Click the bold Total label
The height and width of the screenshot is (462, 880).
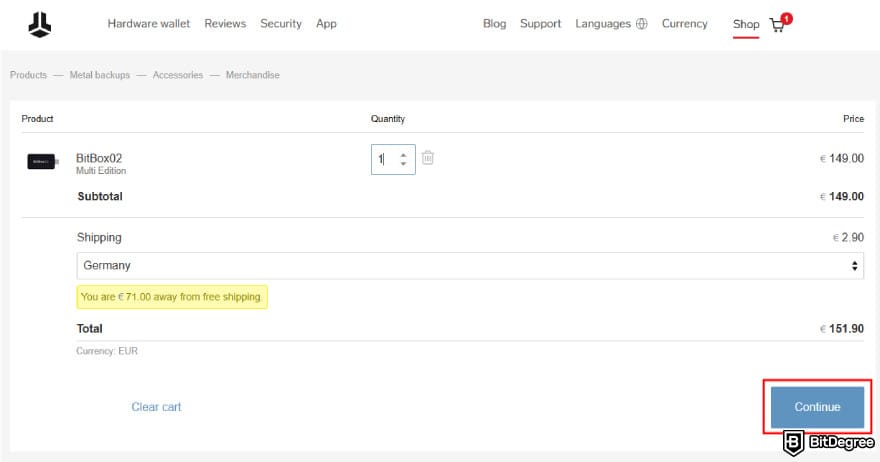pyautogui.click(x=89, y=328)
